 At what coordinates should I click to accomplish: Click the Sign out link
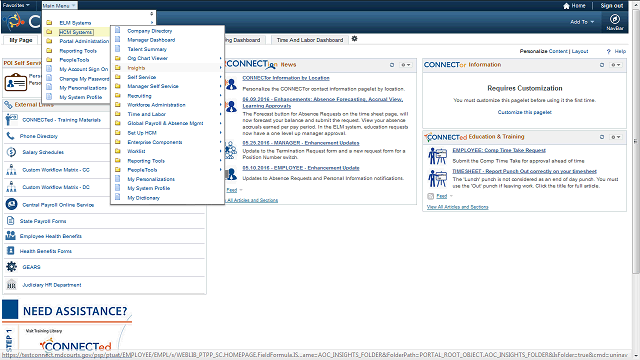pos(611,6)
